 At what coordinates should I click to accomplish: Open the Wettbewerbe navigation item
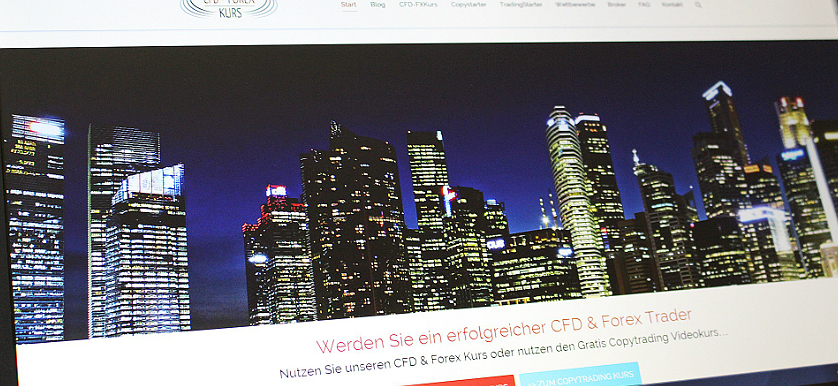(x=575, y=4)
